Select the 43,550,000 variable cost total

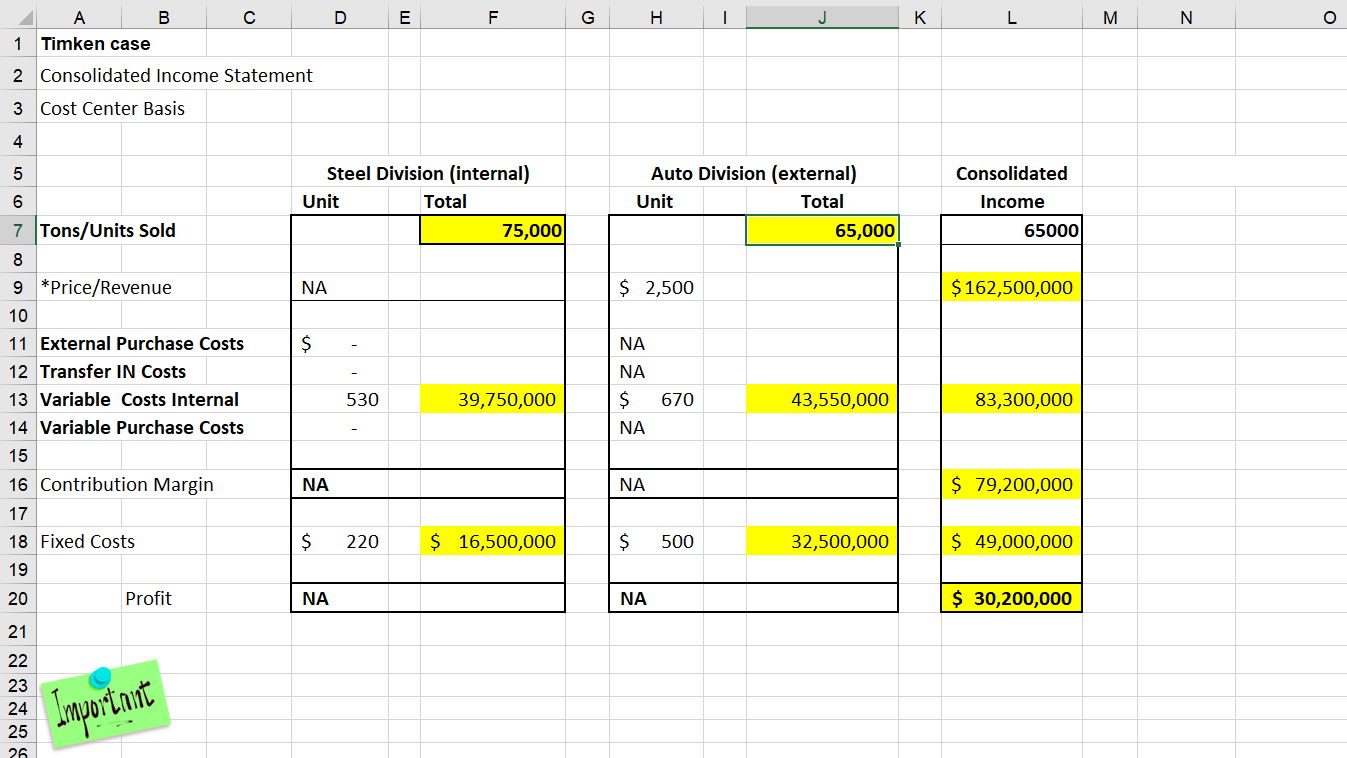tap(821, 399)
